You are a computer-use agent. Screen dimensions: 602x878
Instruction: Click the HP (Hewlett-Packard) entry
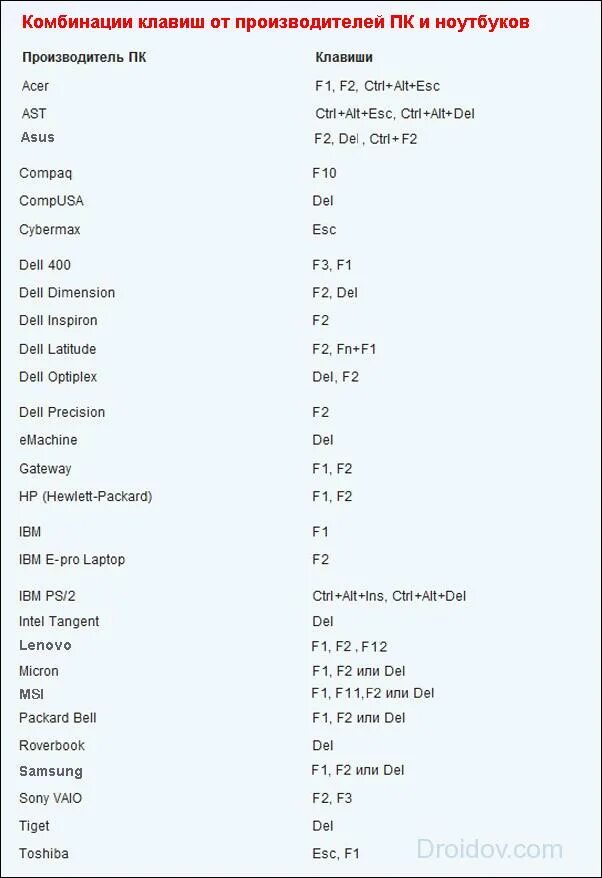(86, 496)
